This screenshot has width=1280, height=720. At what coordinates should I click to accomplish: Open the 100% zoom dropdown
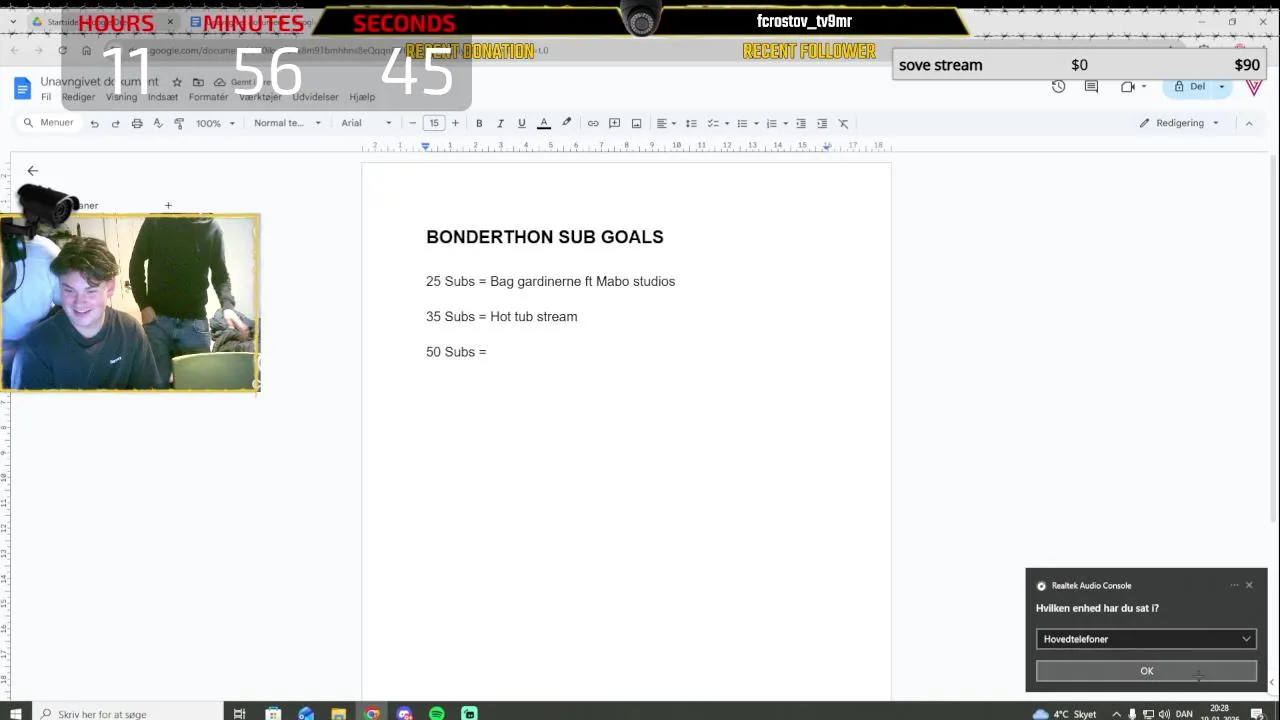pos(215,123)
